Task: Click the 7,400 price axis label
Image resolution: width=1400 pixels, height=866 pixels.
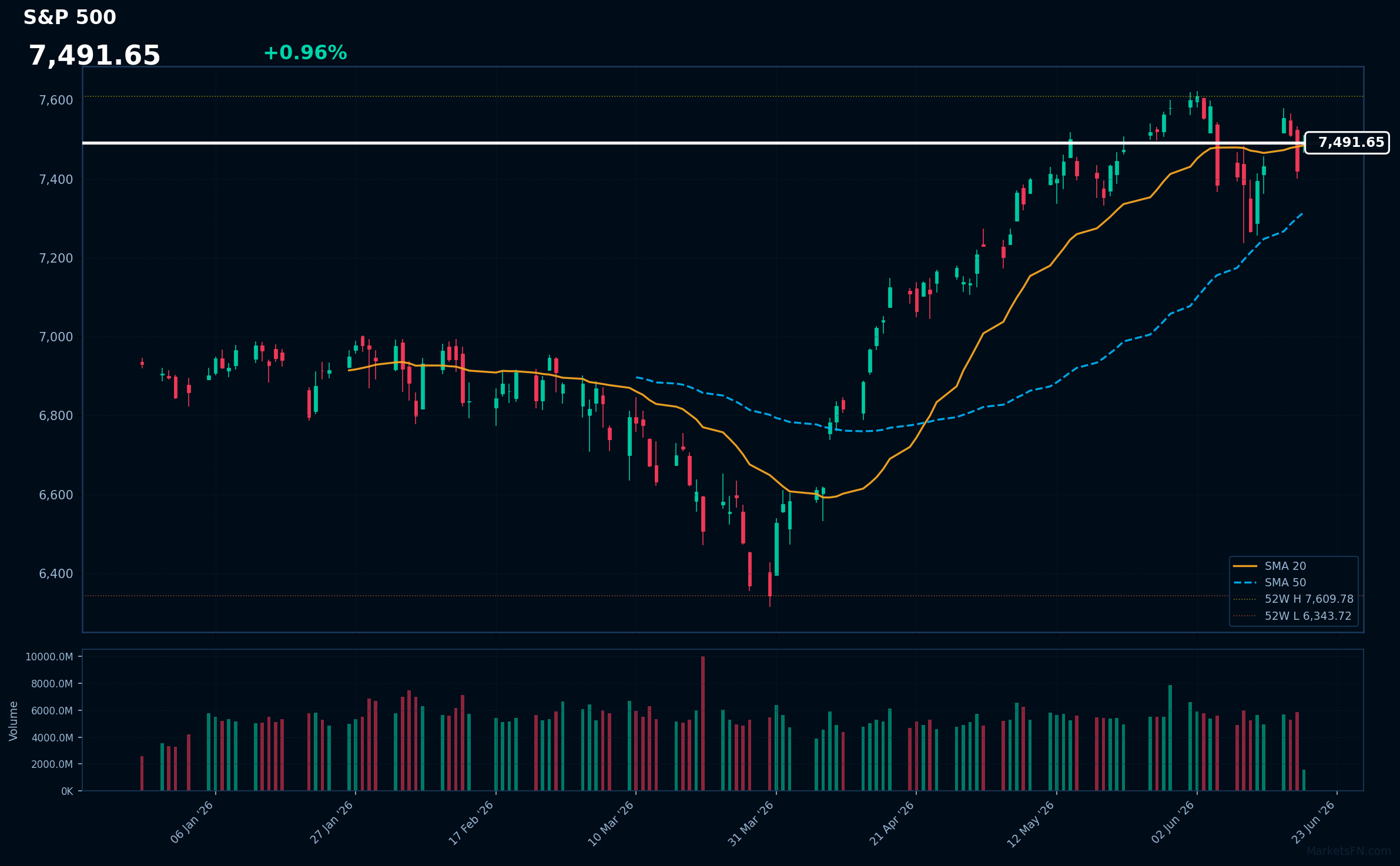Action: click(56, 180)
